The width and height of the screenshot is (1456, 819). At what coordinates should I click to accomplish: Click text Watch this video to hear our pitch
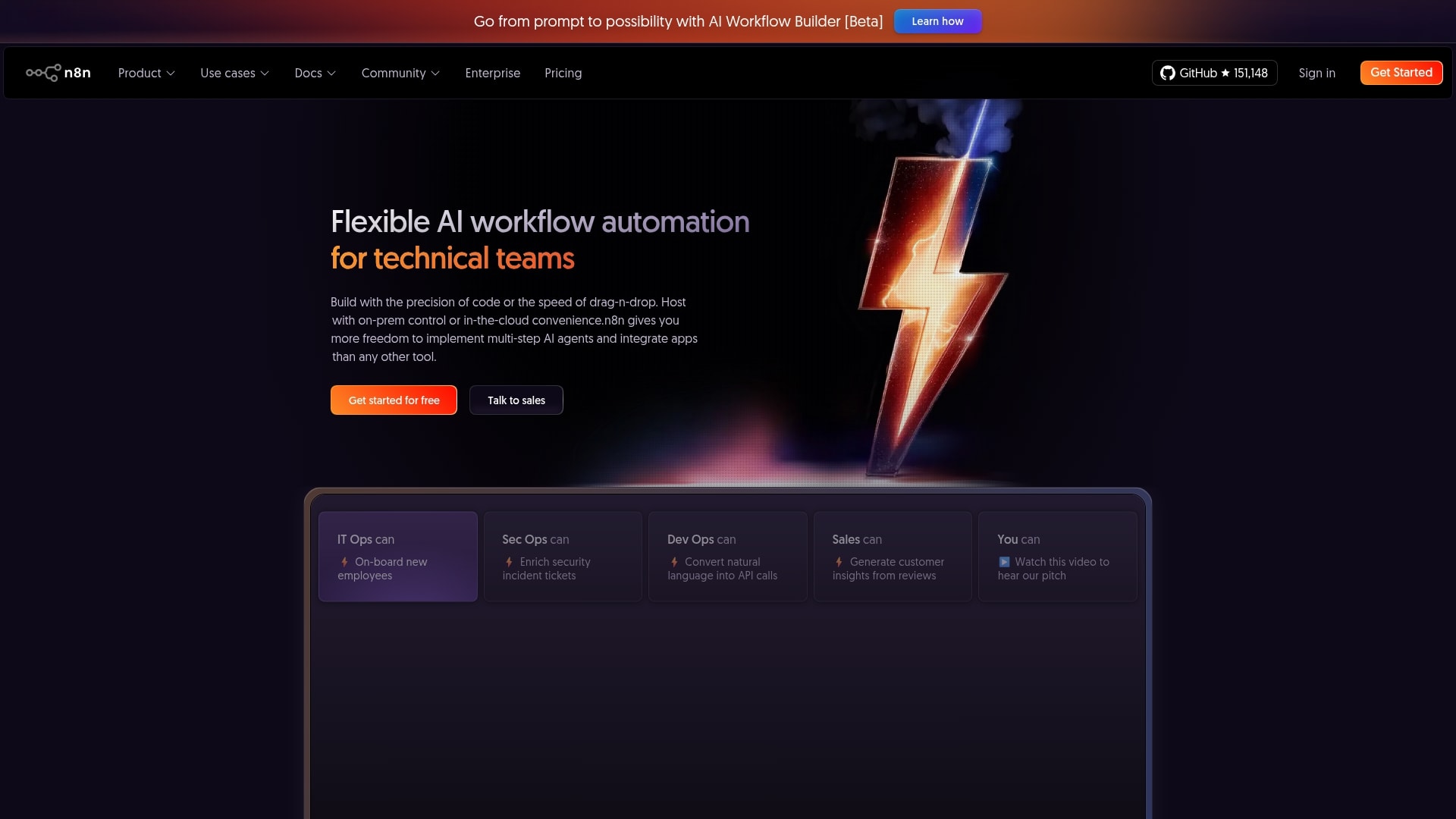(1054, 569)
